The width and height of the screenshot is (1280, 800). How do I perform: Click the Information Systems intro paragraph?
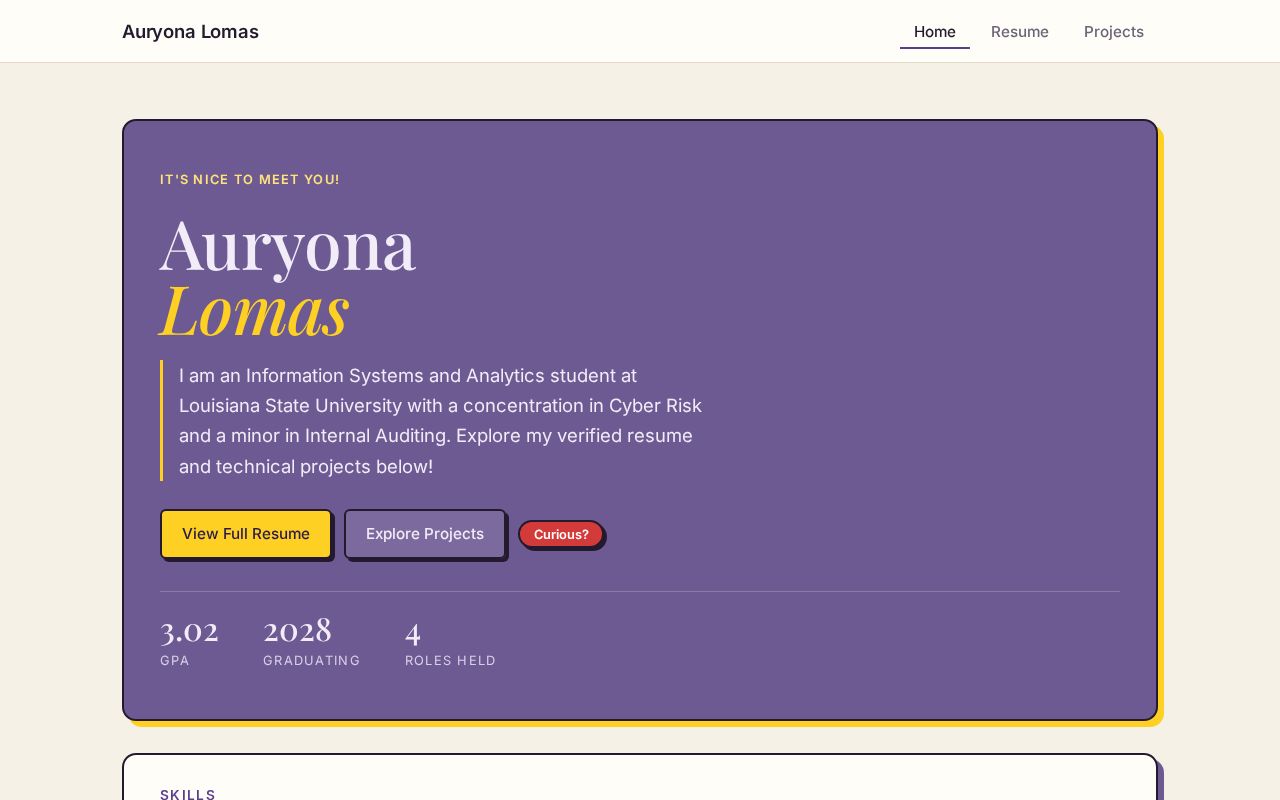[441, 421]
